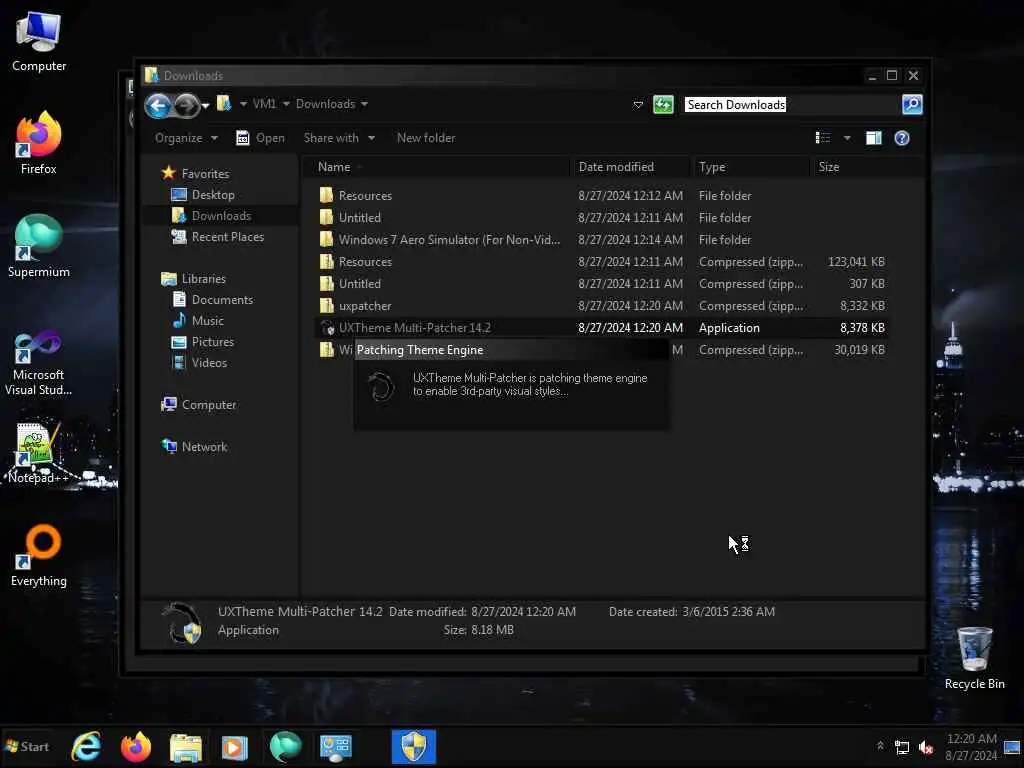Select the Untitled file folder row
1024x768 pixels.
[601, 217]
